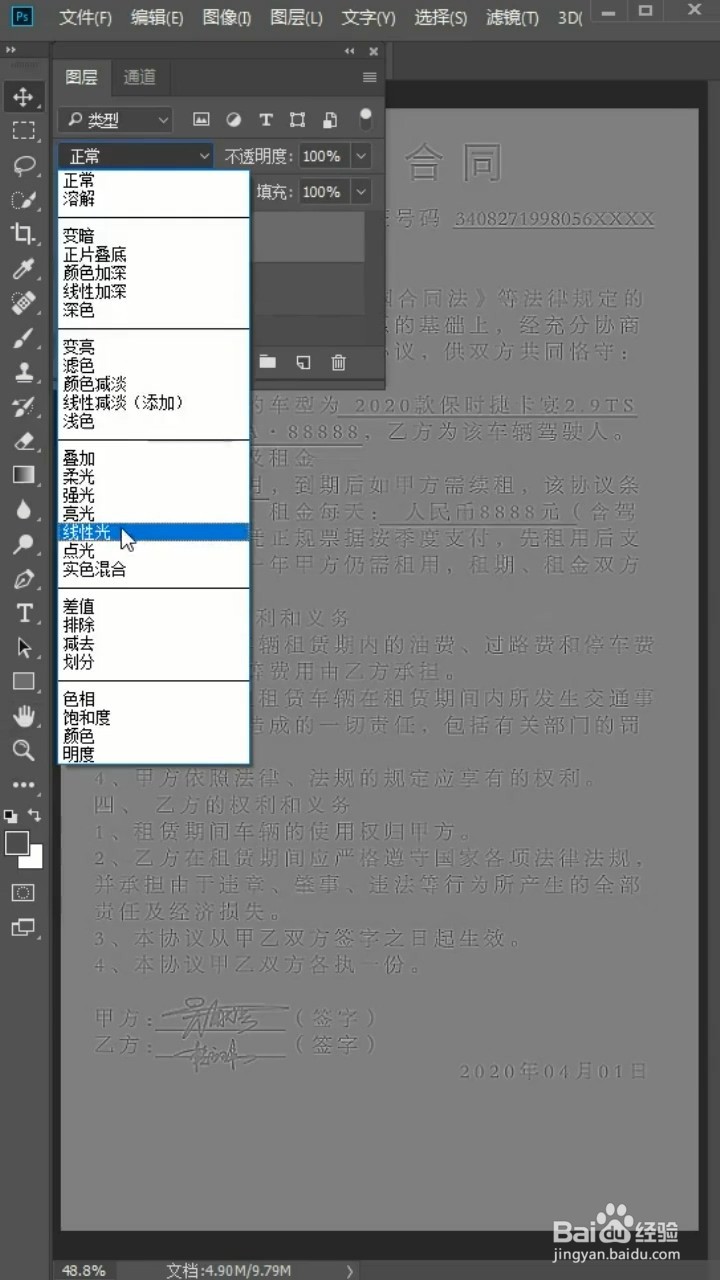This screenshot has height=1280, width=720.
Task: Choose 线性光 blend mode
Action: pos(153,532)
